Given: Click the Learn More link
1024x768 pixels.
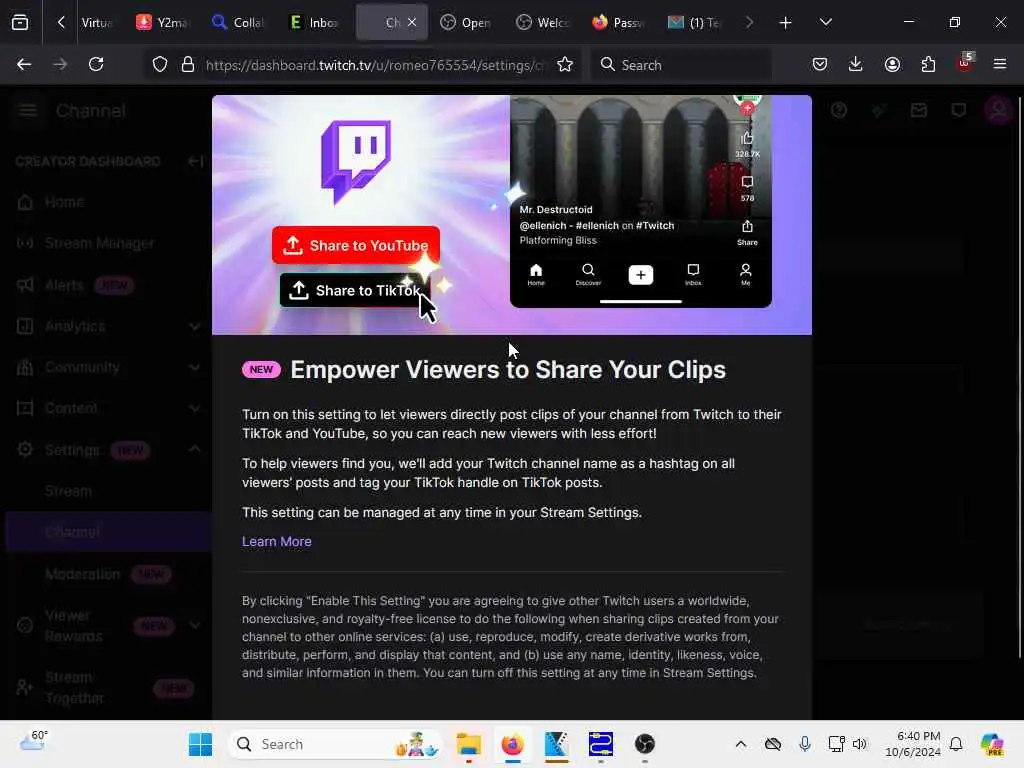Looking at the screenshot, I should coord(277,541).
